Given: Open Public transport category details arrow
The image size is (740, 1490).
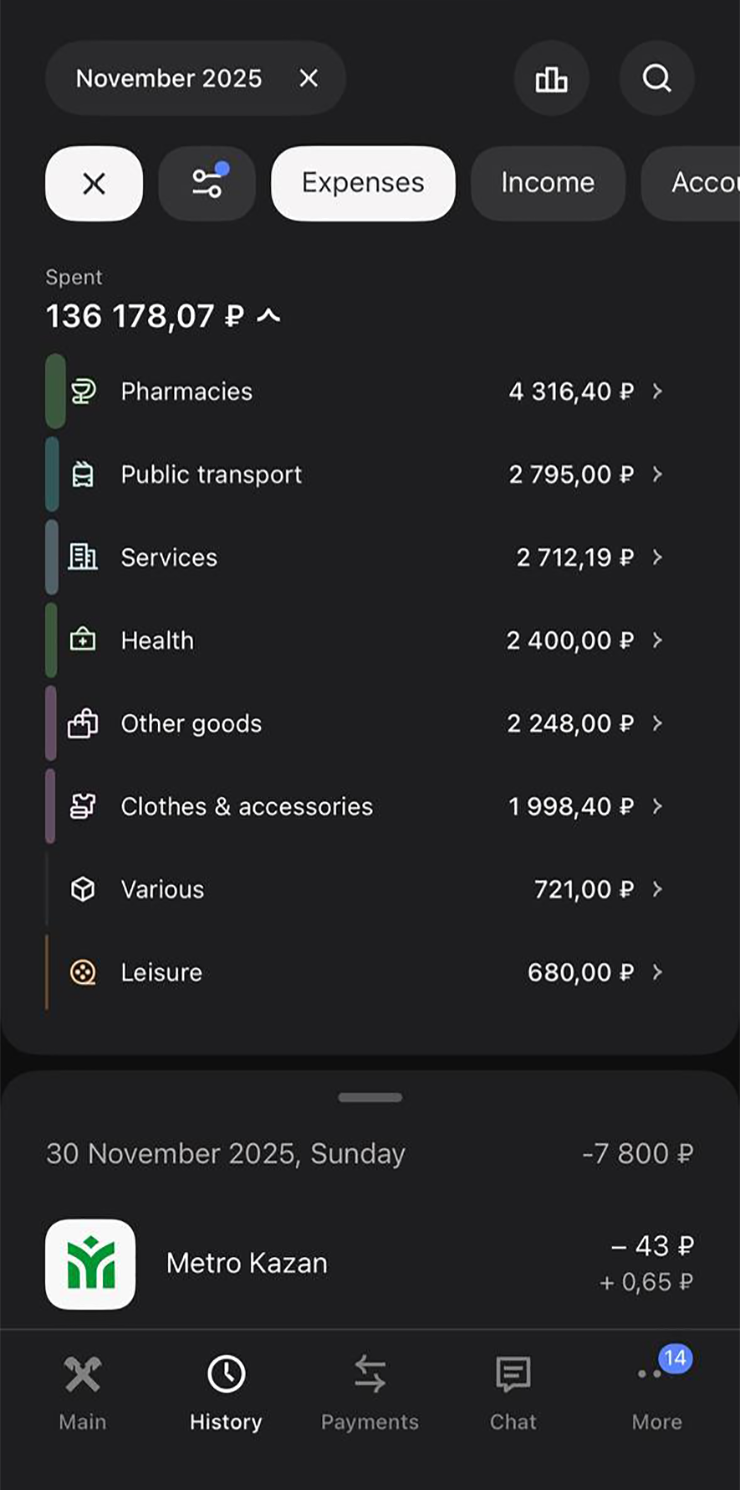Looking at the screenshot, I should point(657,475).
